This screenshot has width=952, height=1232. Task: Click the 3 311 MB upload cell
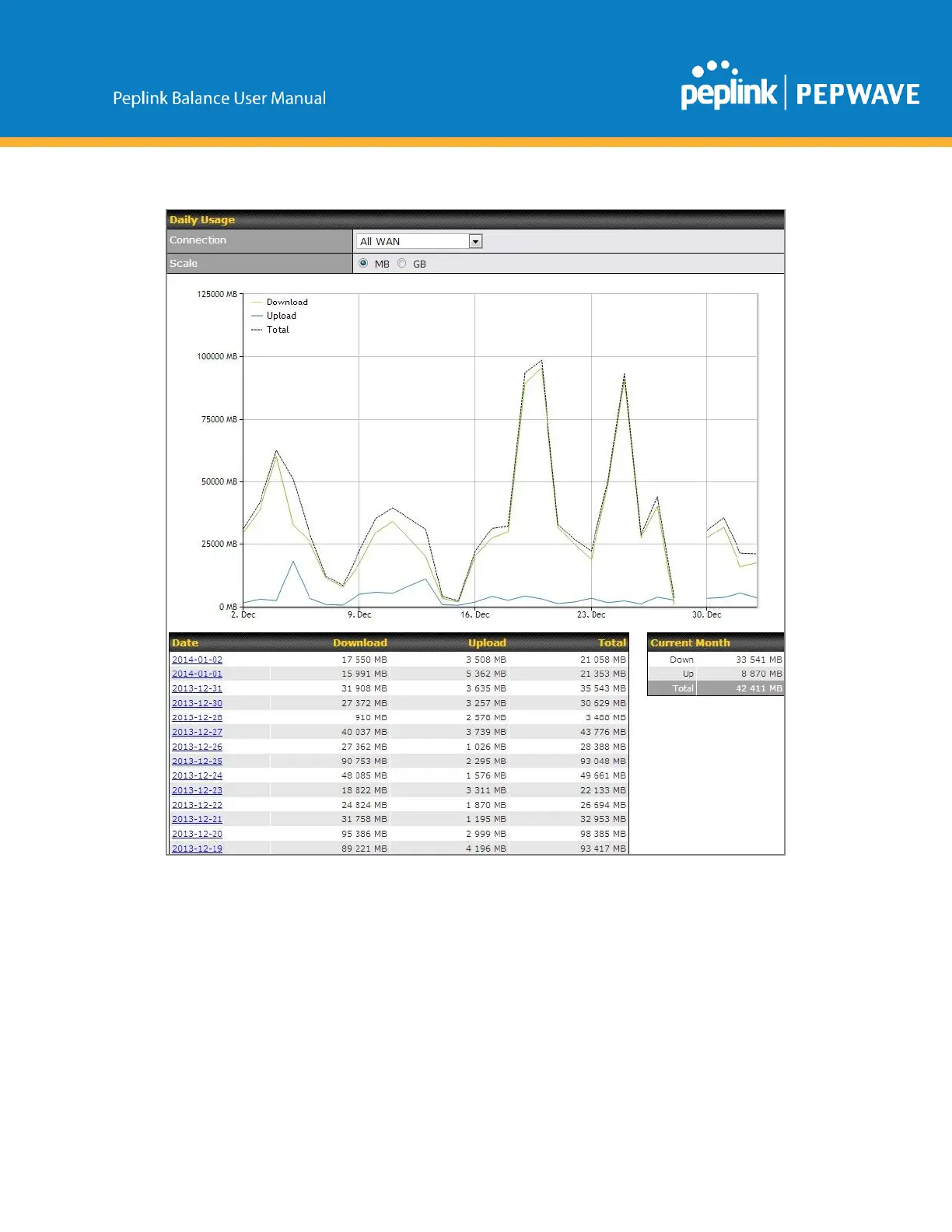click(486, 790)
